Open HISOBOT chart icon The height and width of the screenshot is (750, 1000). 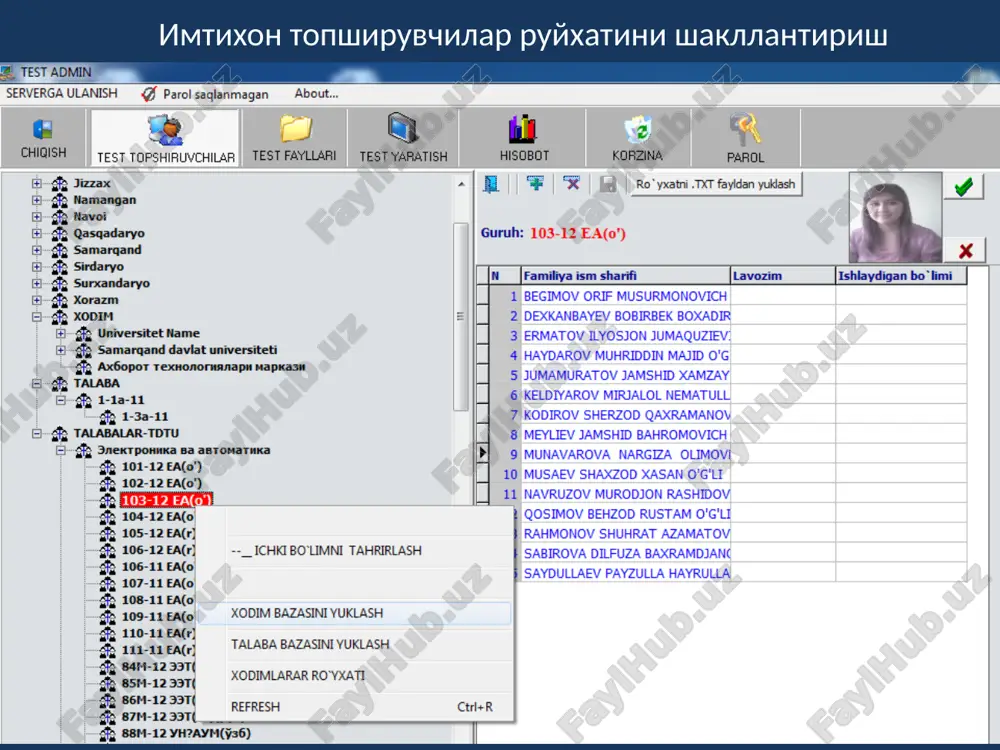pyautogui.click(x=523, y=129)
